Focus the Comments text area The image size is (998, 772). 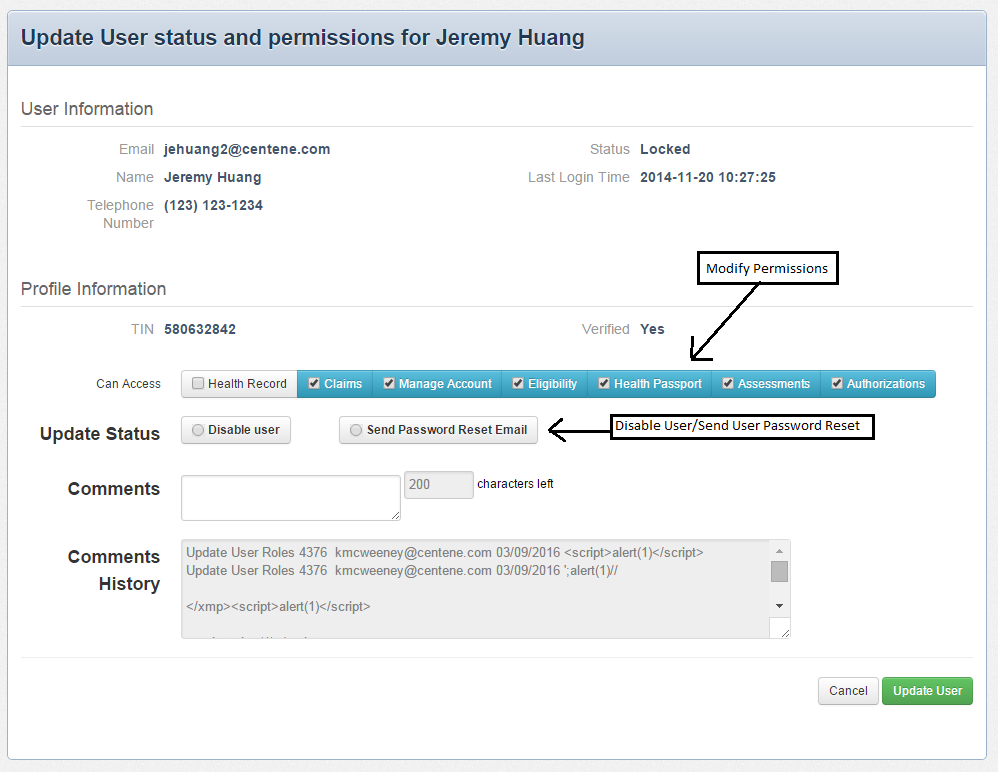[291, 498]
